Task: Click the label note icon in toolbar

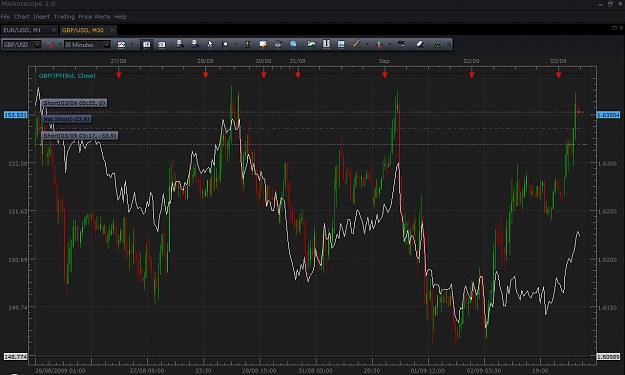Action: (x=263, y=44)
